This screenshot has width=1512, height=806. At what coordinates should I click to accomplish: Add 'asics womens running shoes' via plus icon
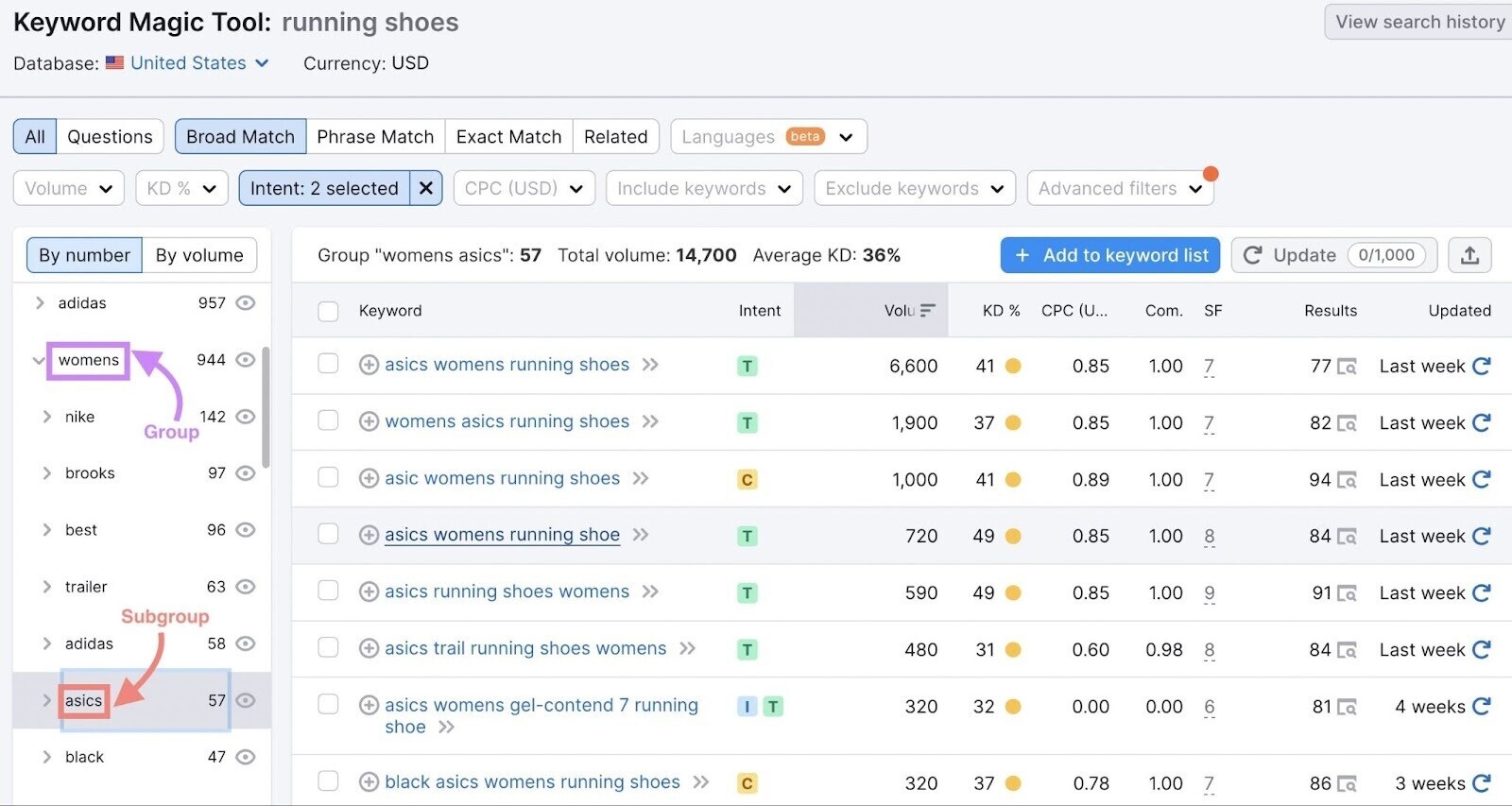(x=369, y=365)
